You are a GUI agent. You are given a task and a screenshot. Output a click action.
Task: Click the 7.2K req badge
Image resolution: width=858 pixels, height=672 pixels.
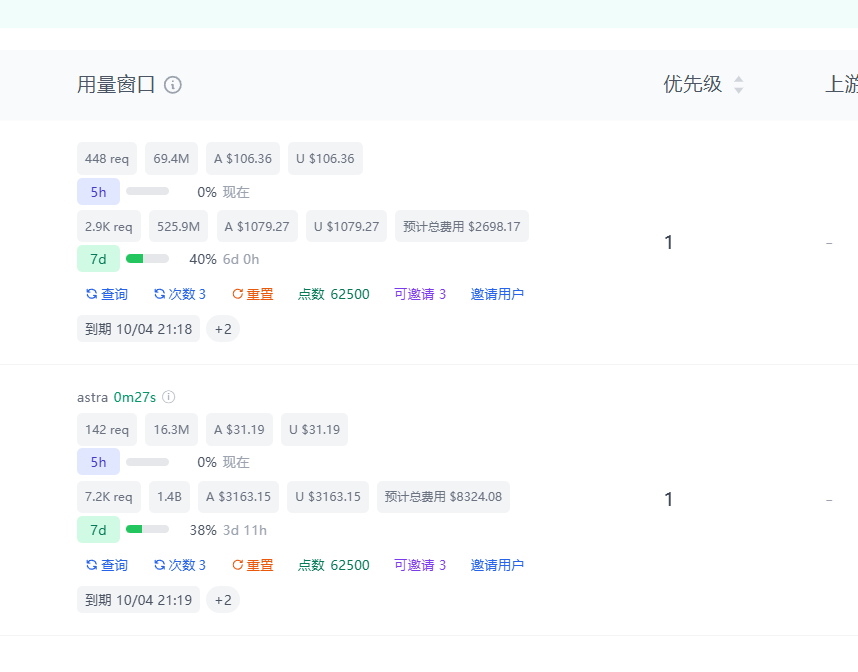109,497
